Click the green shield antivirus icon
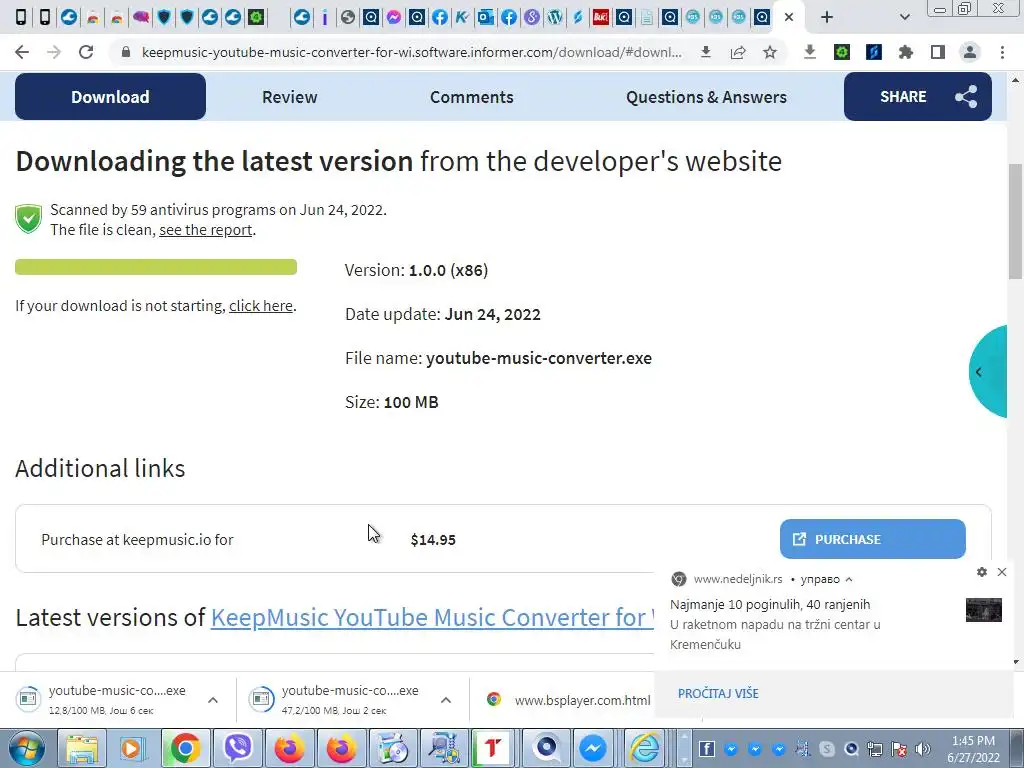Image resolution: width=1024 pixels, height=768 pixels. click(x=29, y=219)
